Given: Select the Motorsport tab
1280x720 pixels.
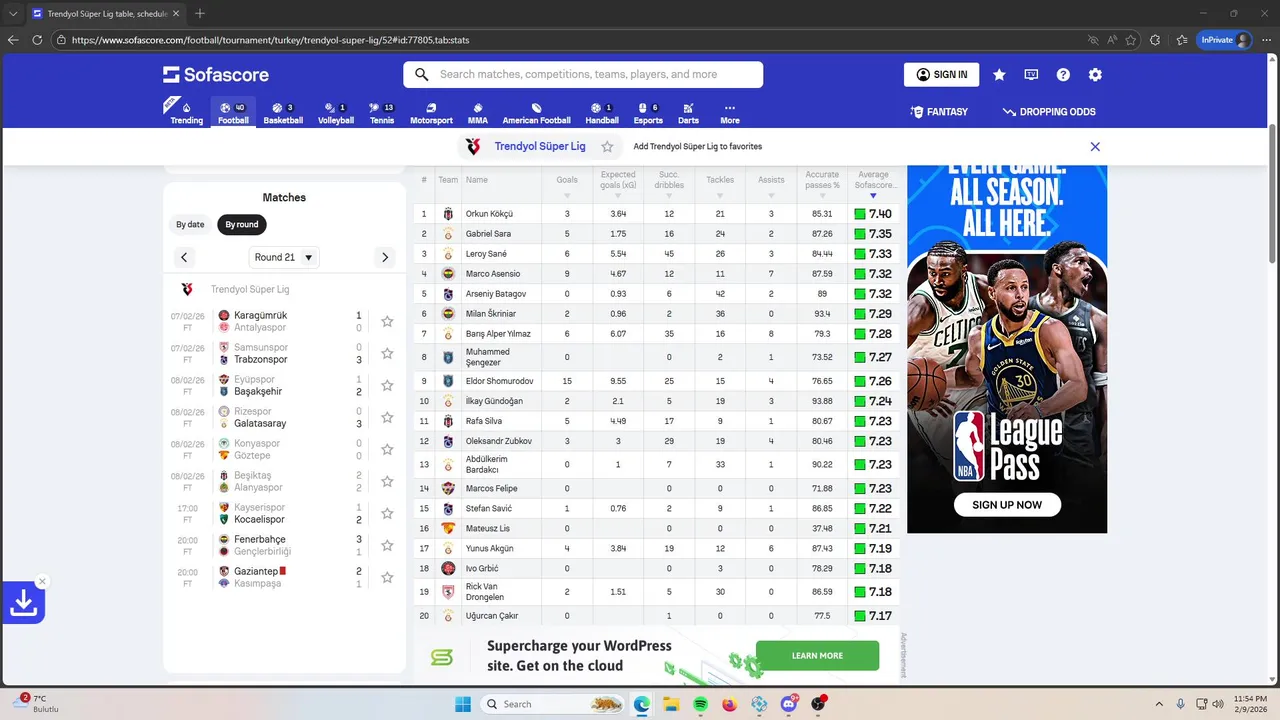Looking at the screenshot, I should coord(431,113).
